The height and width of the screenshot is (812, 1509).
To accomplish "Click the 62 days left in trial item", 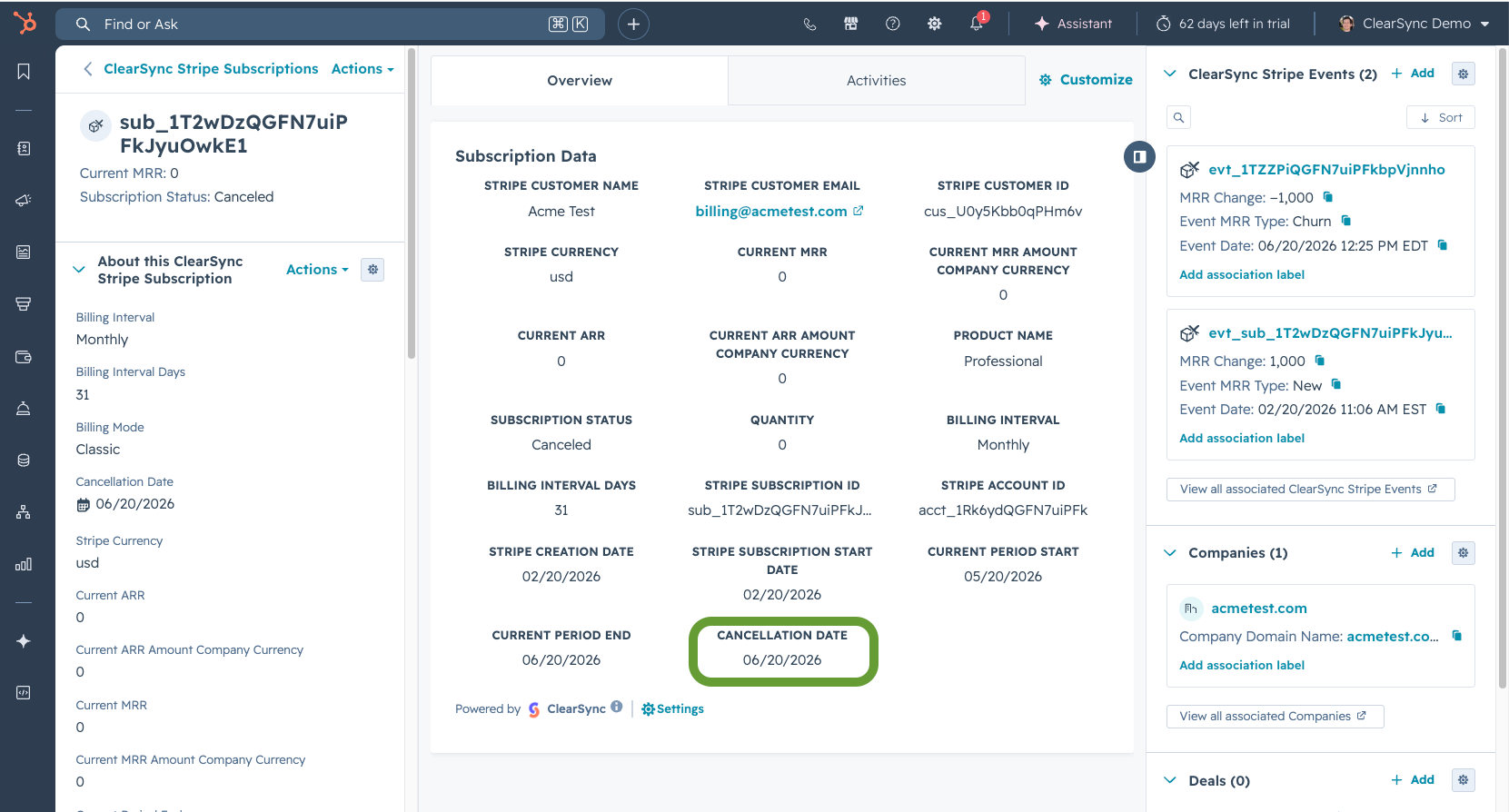I will [x=1223, y=25].
